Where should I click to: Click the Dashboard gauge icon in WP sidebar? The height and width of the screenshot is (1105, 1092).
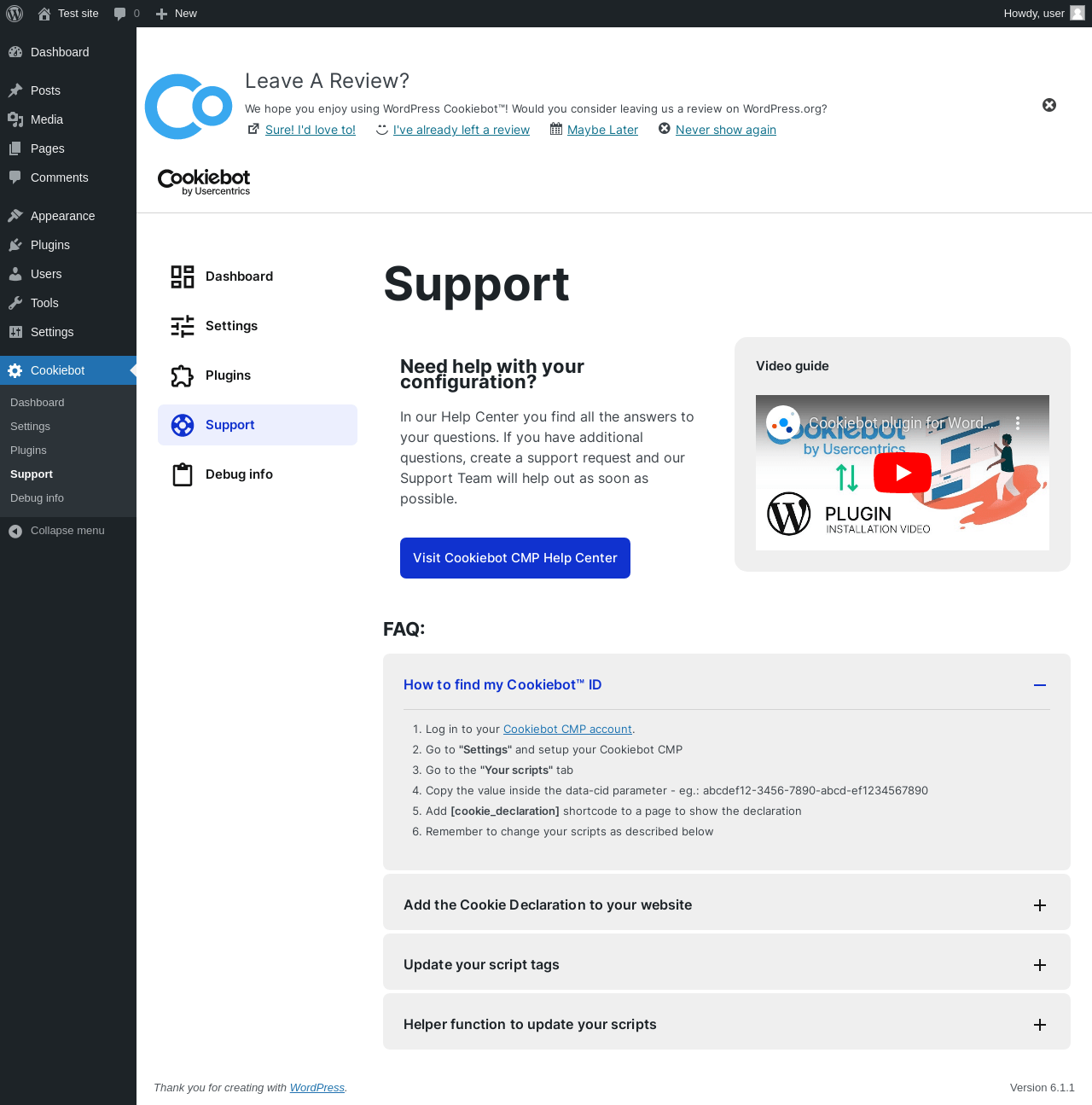click(15, 52)
